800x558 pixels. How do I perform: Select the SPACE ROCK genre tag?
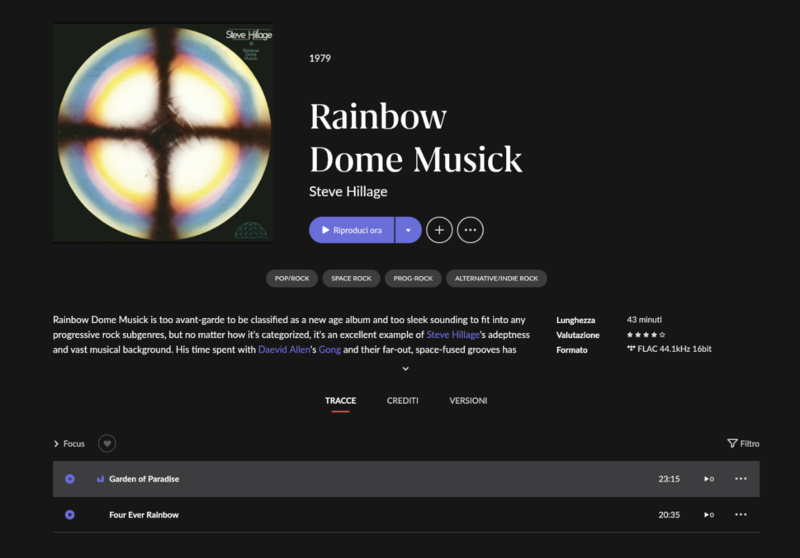351,279
